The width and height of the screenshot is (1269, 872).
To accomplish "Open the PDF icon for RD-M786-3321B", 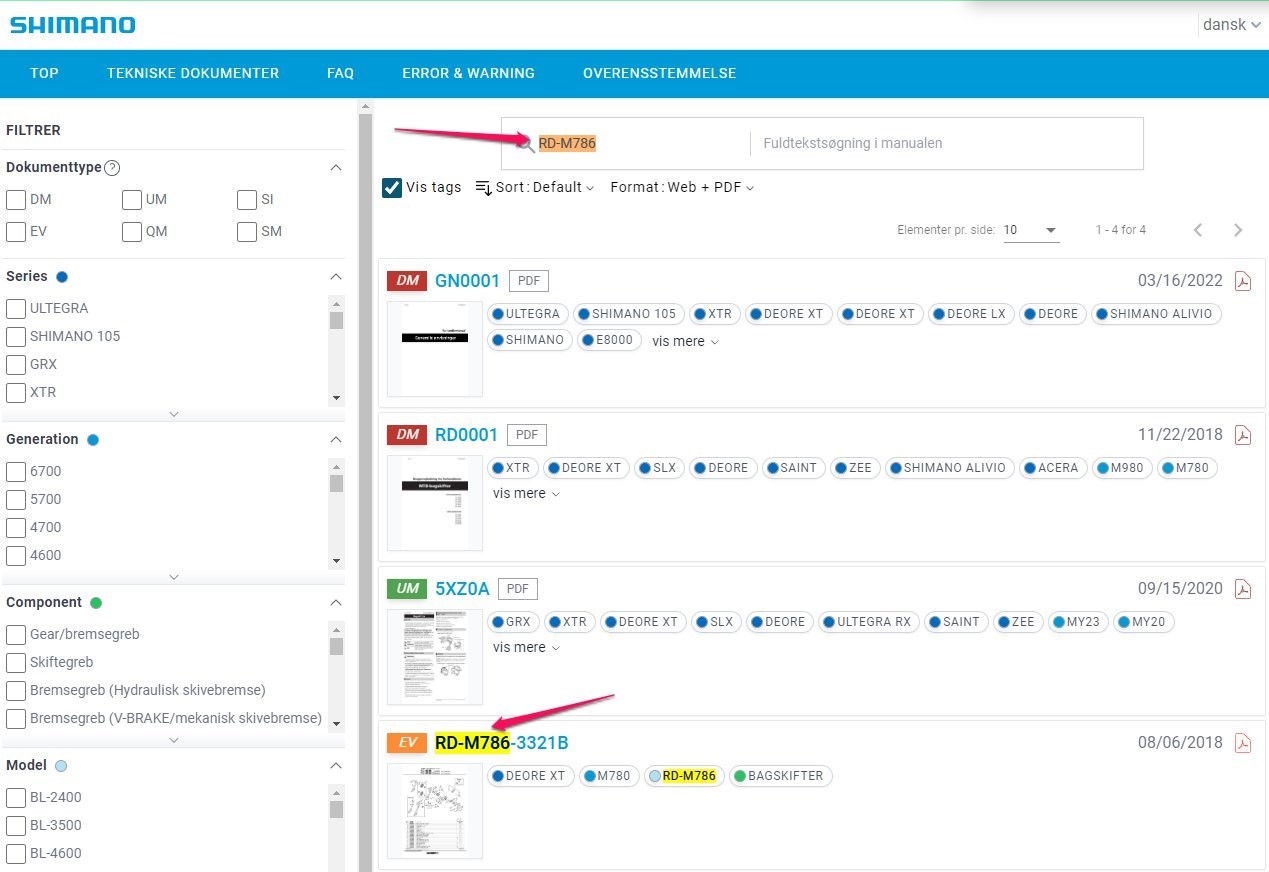I will (x=1243, y=743).
